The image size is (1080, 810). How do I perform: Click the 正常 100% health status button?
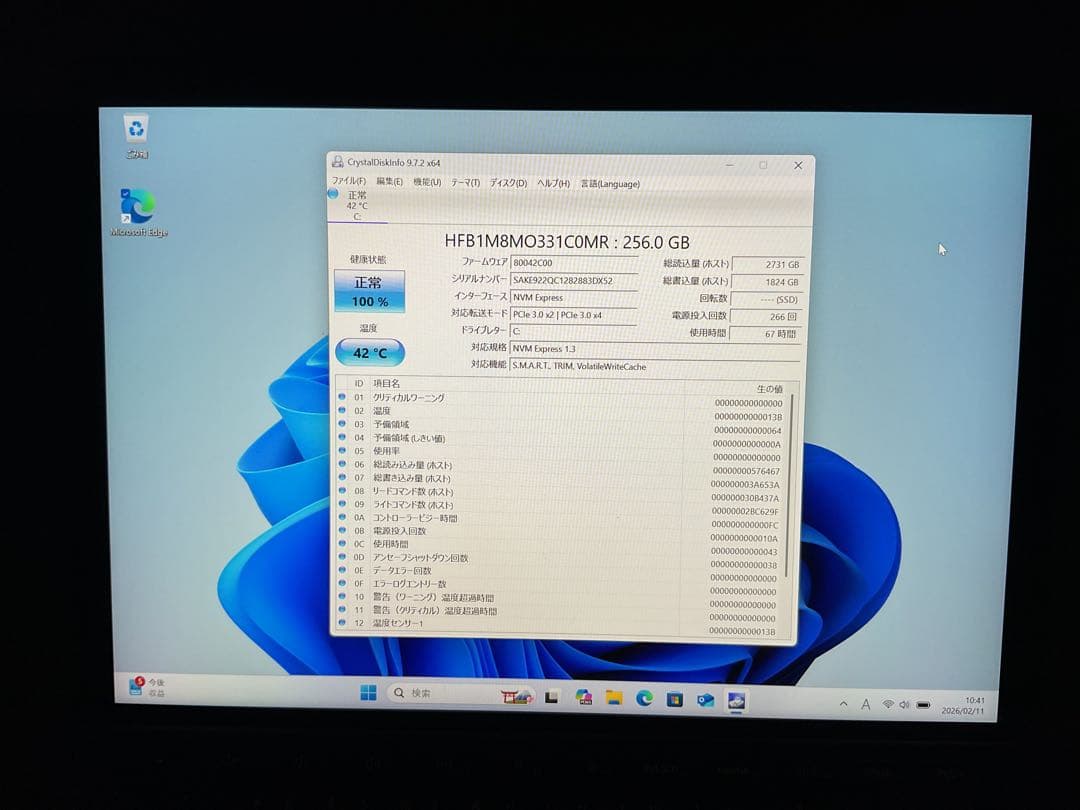[369, 291]
